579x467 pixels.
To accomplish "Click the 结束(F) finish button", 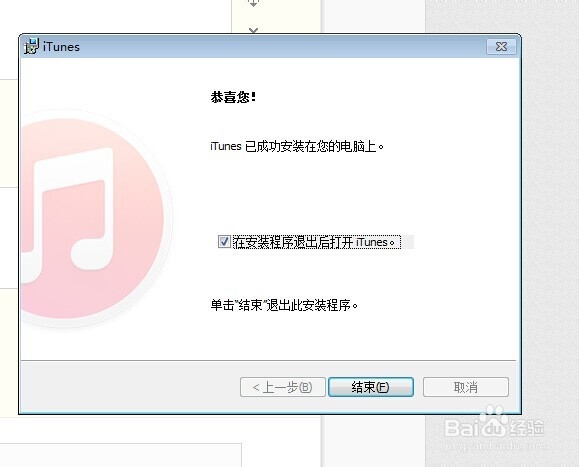I will (371, 387).
